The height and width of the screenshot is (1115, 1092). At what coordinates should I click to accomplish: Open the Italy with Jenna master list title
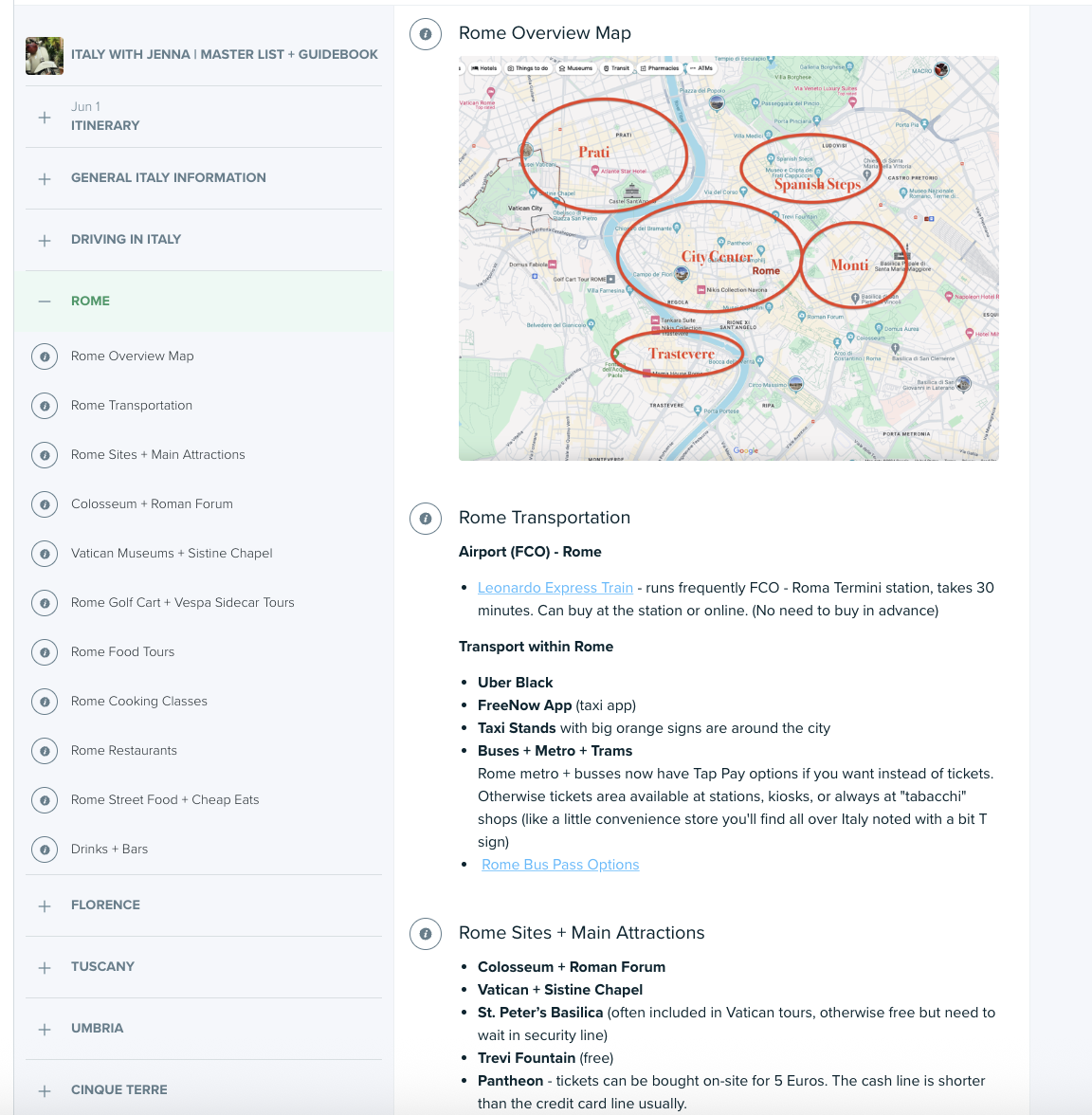(x=224, y=55)
